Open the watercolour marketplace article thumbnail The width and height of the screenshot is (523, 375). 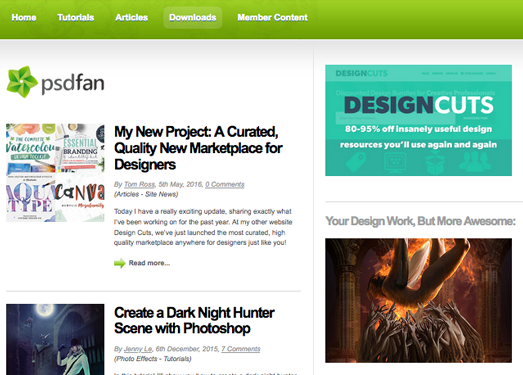click(x=55, y=173)
